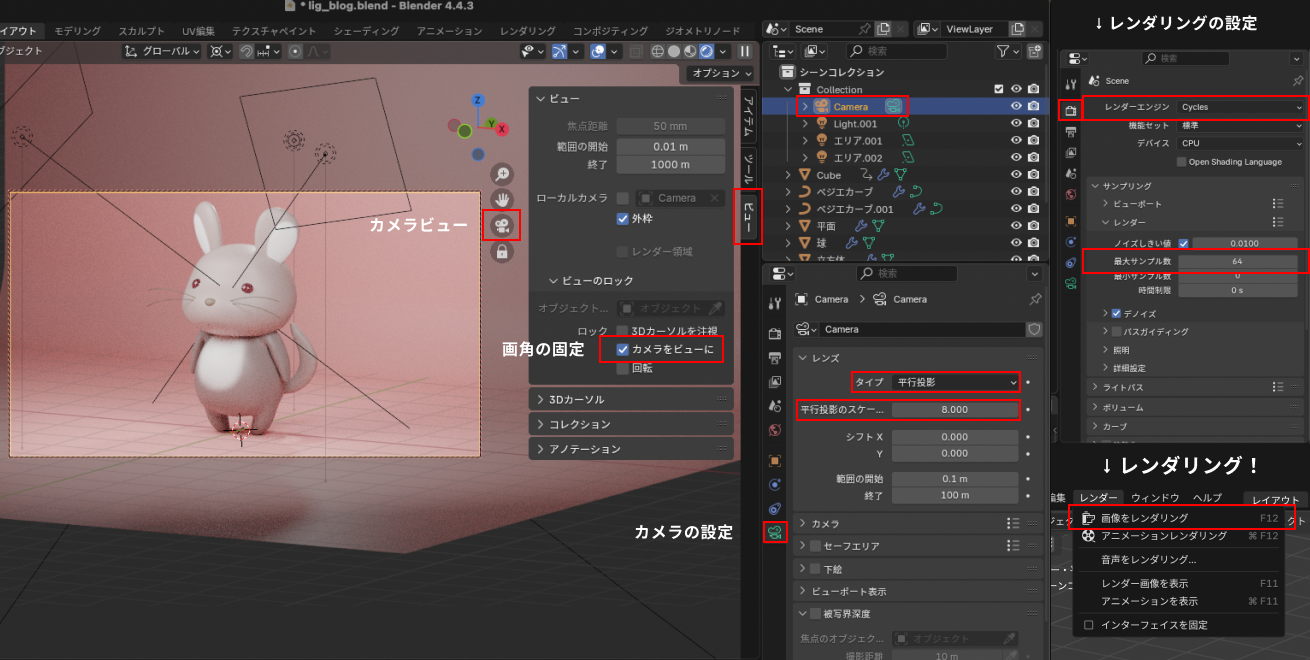Select 画像をレンダリング menu entry
Image resolution: width=1310 pixels, height=660 pixels.
click(x=1177, y=518)
